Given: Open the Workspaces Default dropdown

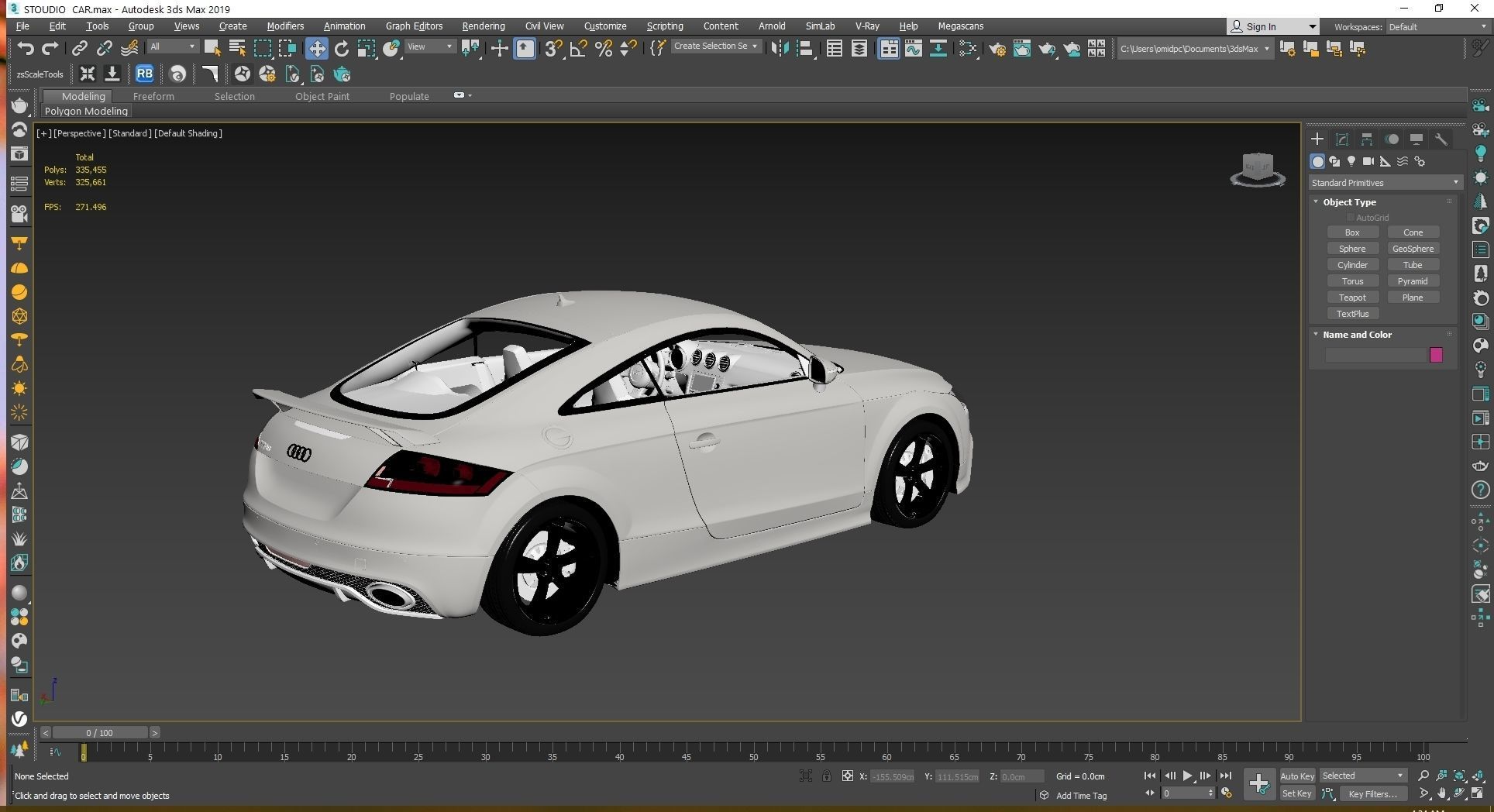Looking at the screenshot, I should (x=1437, y=26).
